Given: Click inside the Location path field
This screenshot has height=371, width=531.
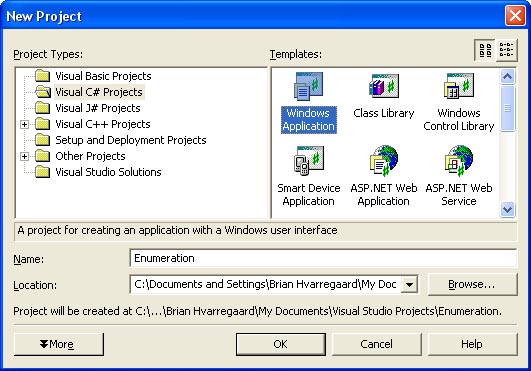Looking at the screenshot, I should (265, 284).
